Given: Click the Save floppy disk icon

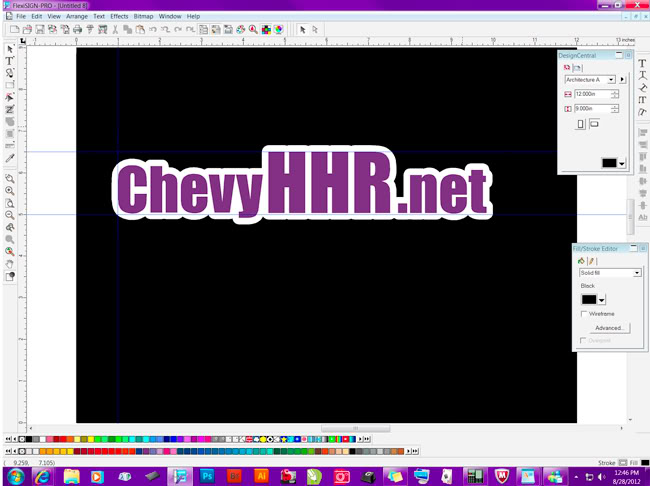Looking at the screenshot, I should [x=39, y=29].
